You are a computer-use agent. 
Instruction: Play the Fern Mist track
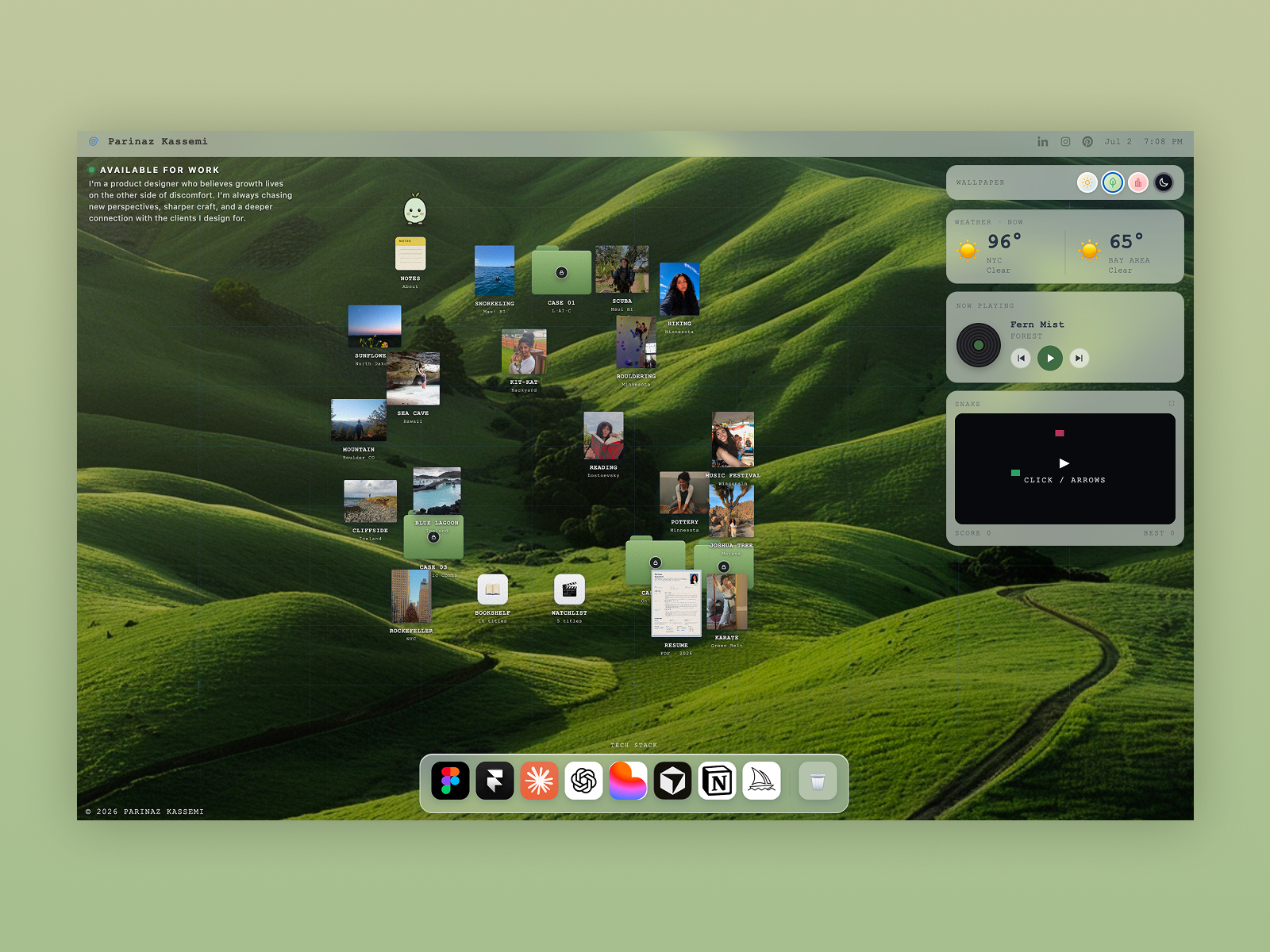pyautogui.click(x=1050, y=358)
